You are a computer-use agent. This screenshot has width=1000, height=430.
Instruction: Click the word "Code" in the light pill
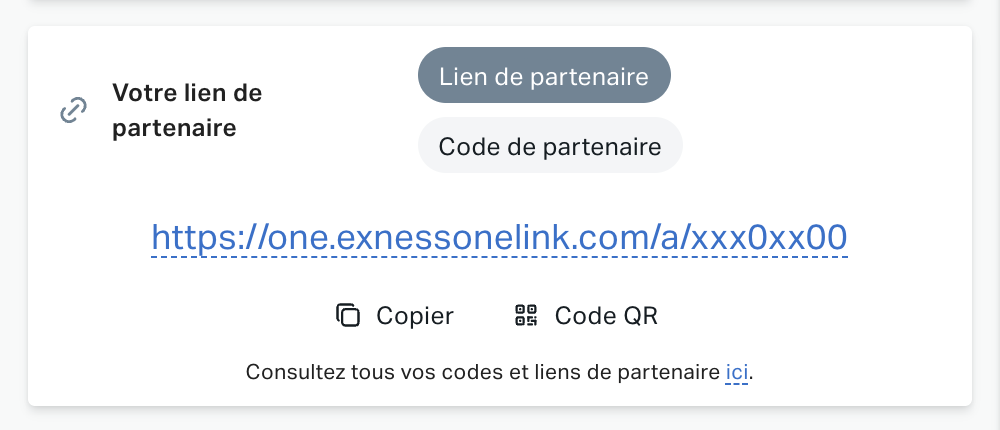coord(468,146)
